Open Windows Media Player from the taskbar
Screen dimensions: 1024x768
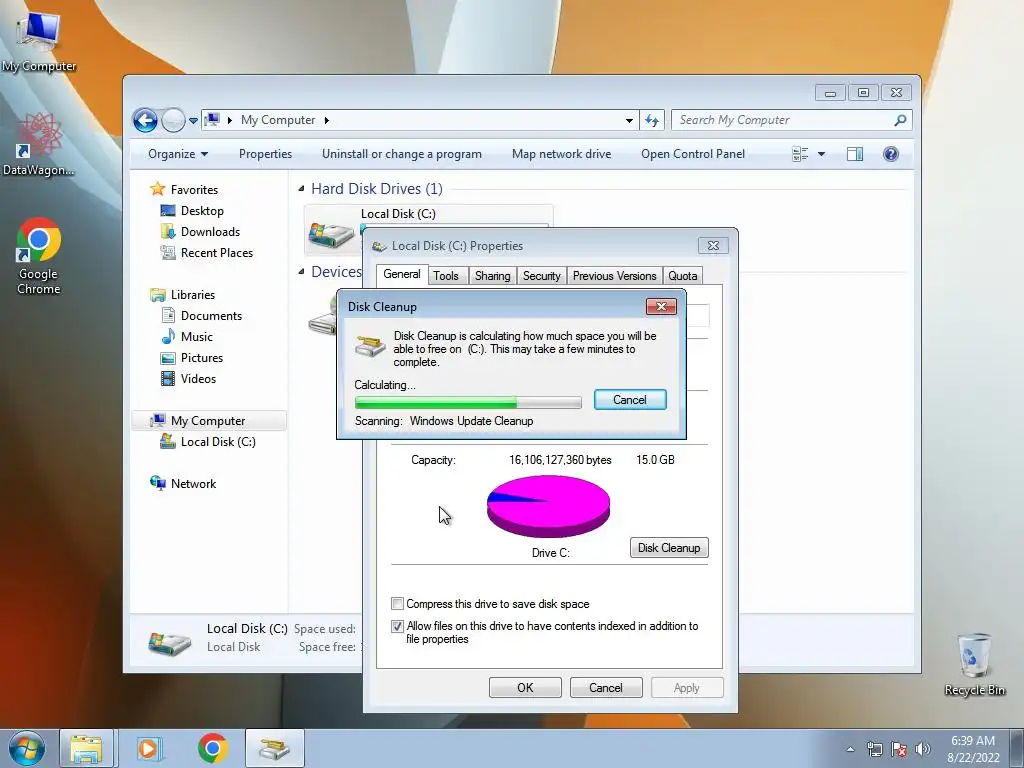(148, 748)
